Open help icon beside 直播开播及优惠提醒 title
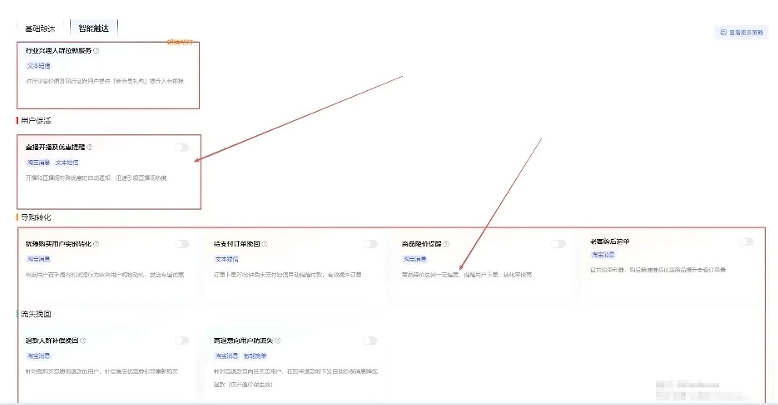Screen dimensions: 778x405 [x=90, y=147]
